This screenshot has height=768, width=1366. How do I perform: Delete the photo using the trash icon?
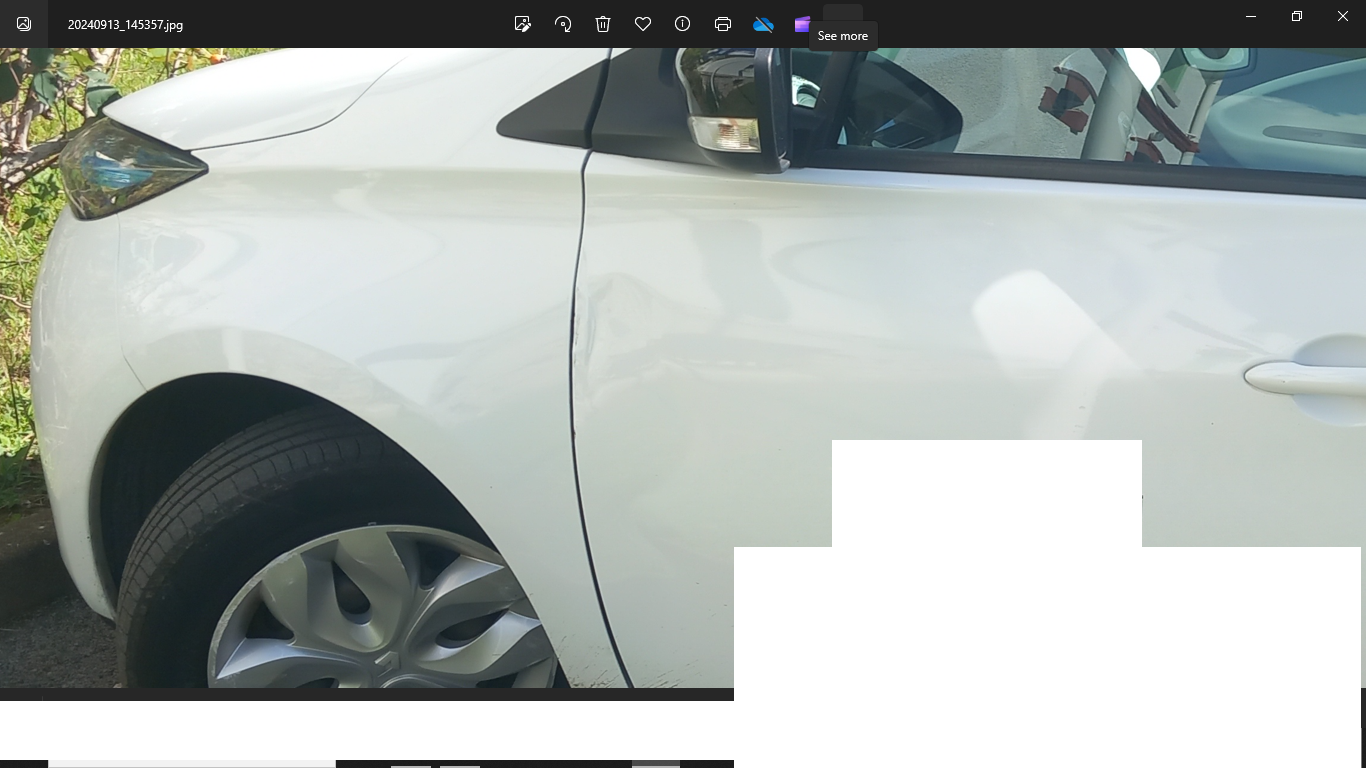pos(603,24)
